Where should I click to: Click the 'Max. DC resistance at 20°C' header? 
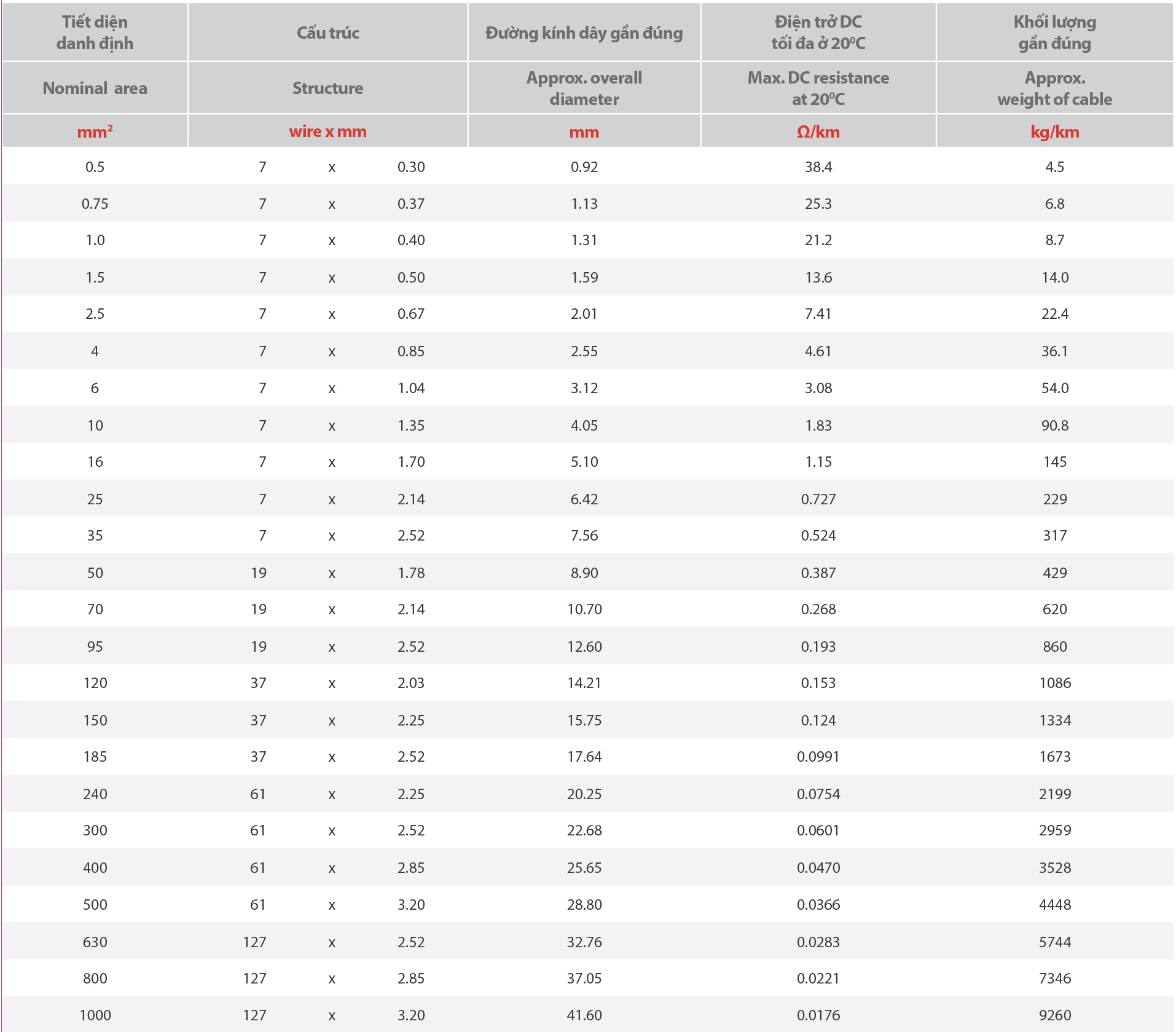[818, 88]
